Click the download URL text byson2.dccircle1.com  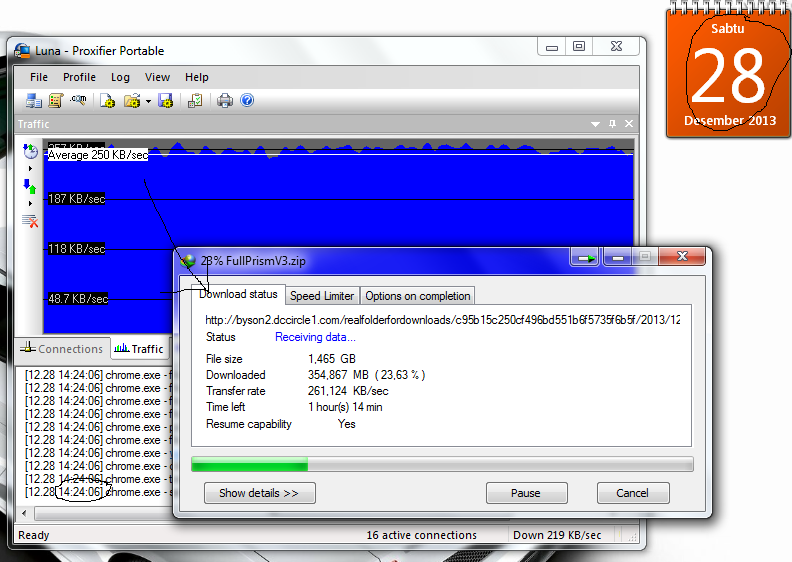click(x=442, y=320)
